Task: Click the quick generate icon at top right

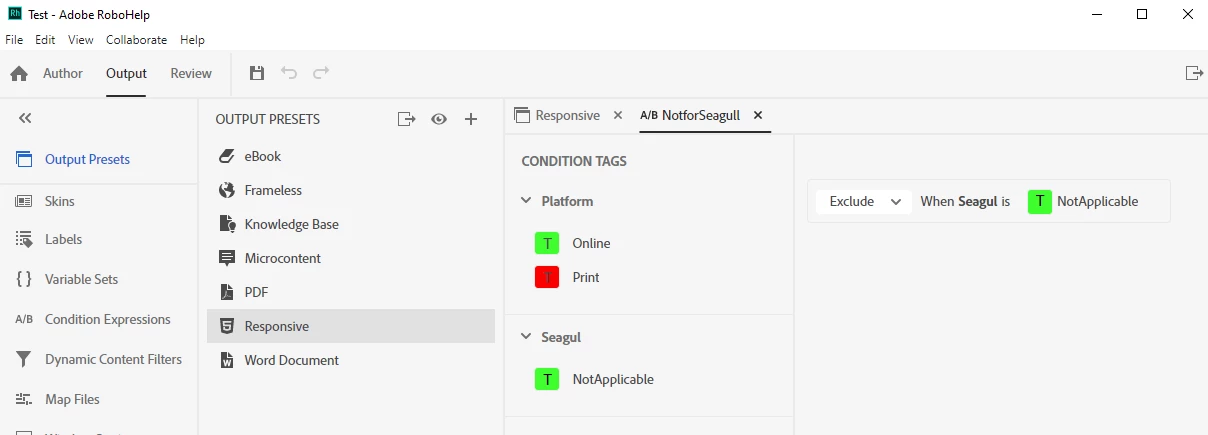Action: click(1193, 73)
